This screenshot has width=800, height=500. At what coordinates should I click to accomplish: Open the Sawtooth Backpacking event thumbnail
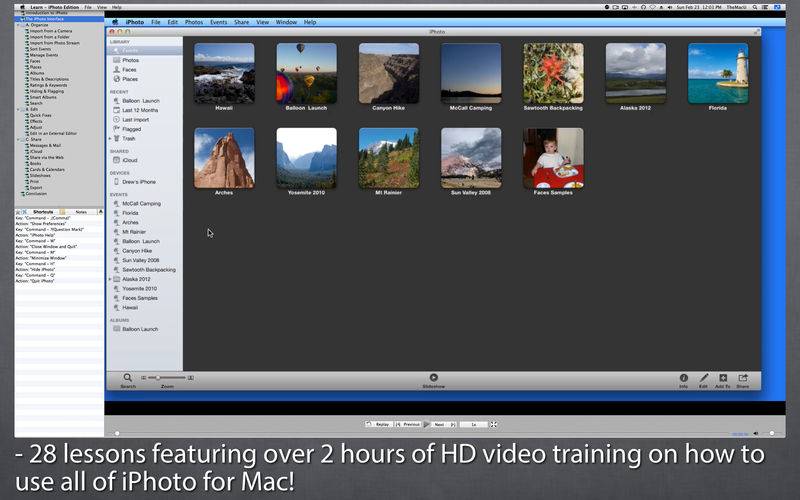tap(553, 73)
